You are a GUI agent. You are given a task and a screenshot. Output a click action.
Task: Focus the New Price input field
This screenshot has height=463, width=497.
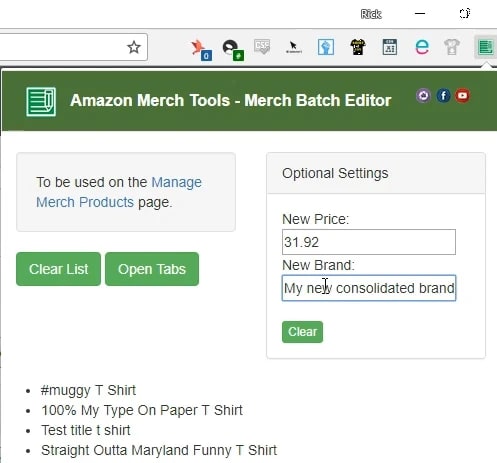(369, 242)
